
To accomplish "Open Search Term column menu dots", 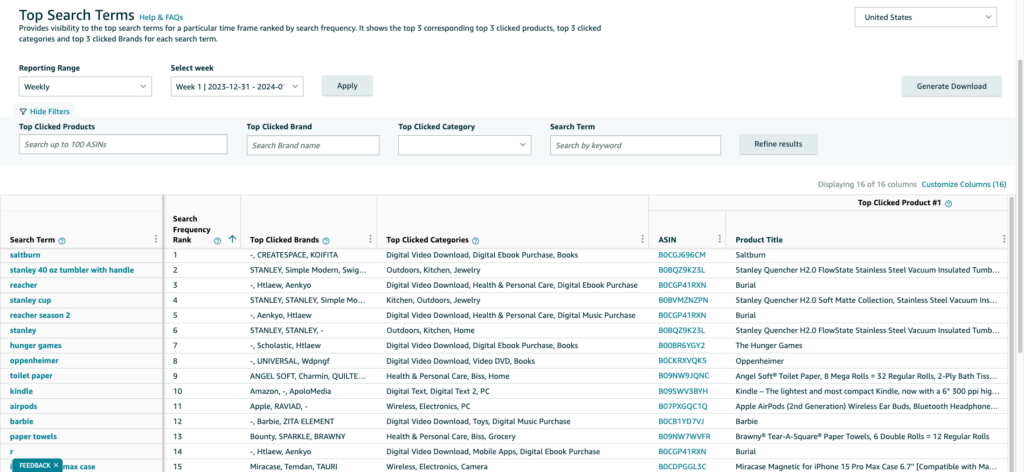I will [155, 239].
